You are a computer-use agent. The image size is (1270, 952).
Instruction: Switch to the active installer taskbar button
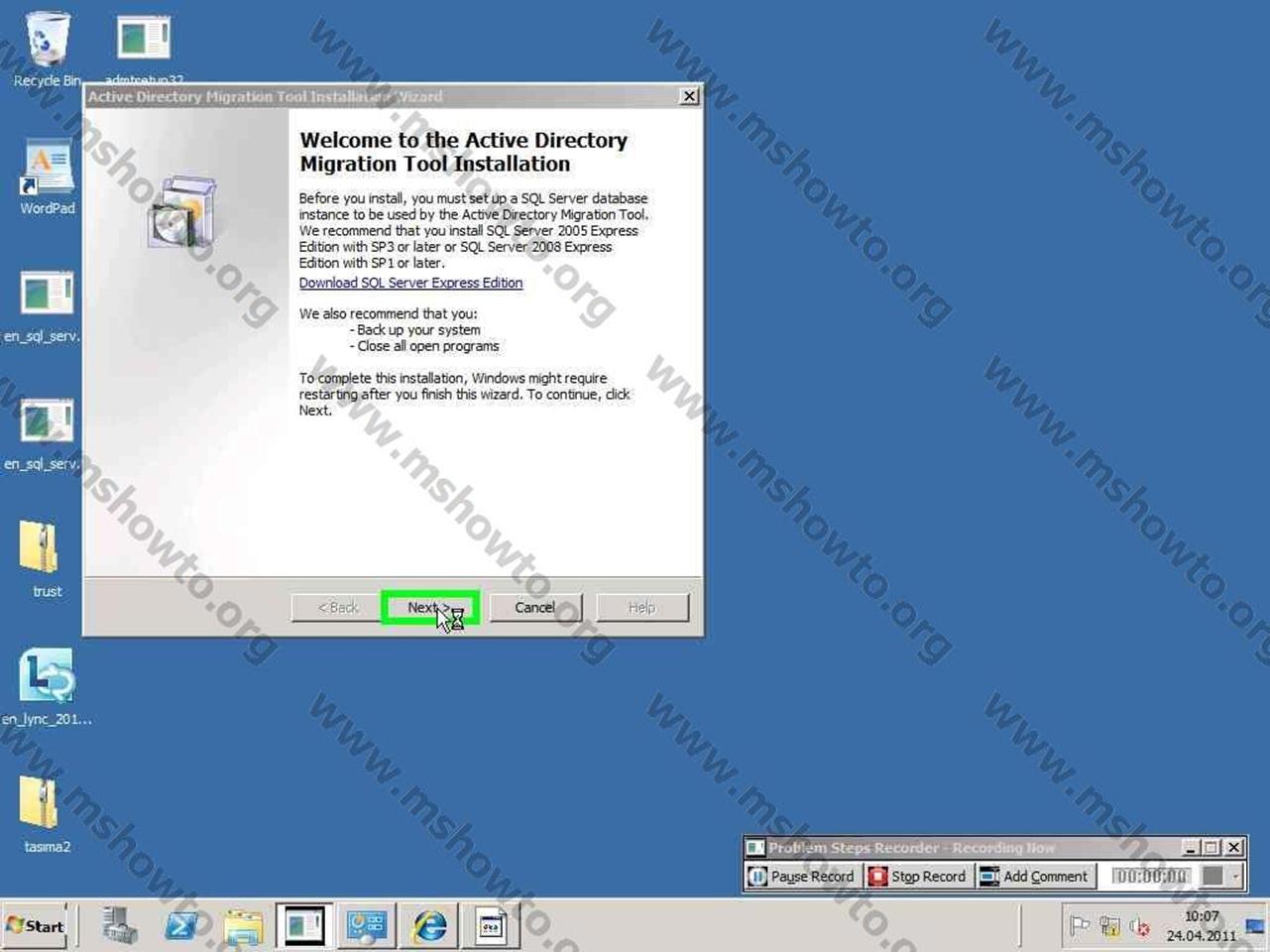[x=304, y=926]
